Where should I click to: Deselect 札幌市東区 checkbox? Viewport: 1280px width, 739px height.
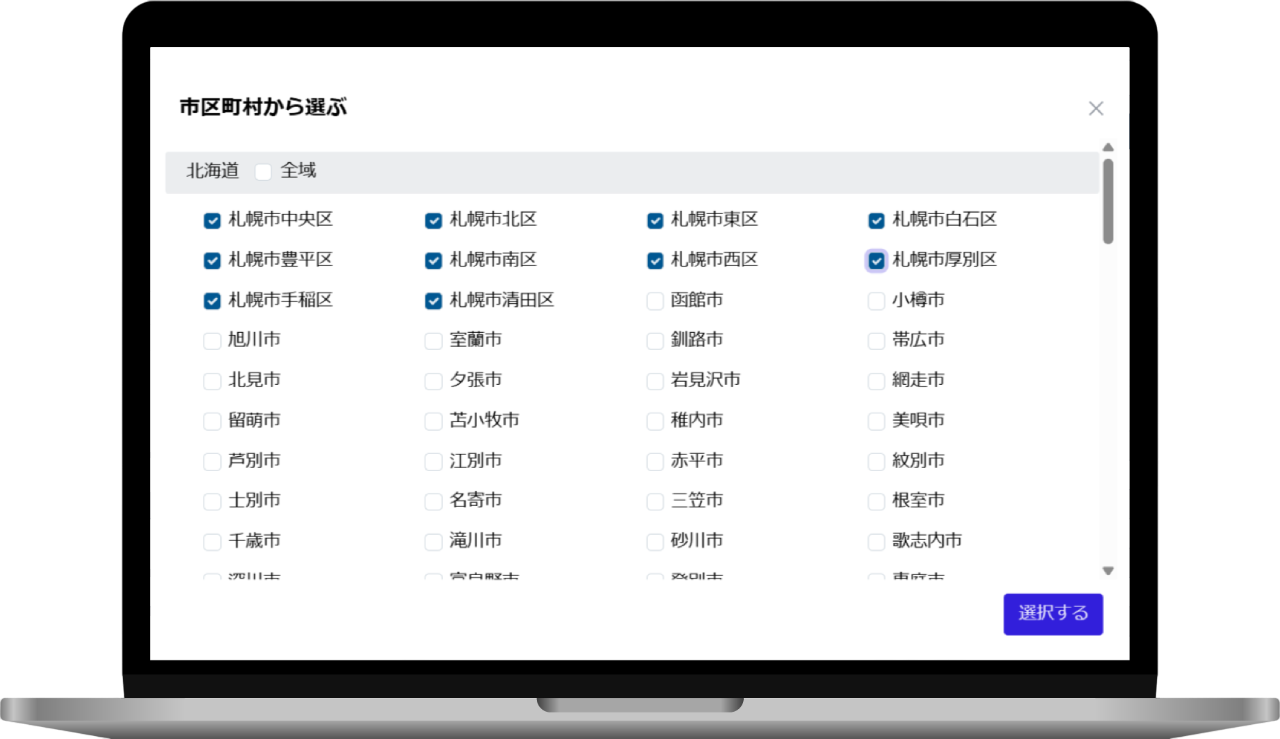[x=655, y=221]
